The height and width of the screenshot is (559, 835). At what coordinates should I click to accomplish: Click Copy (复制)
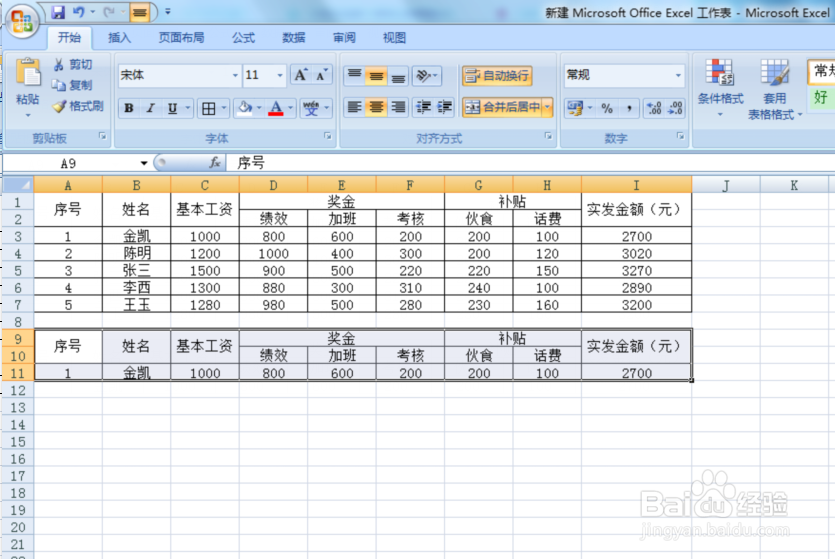point(73,85)
